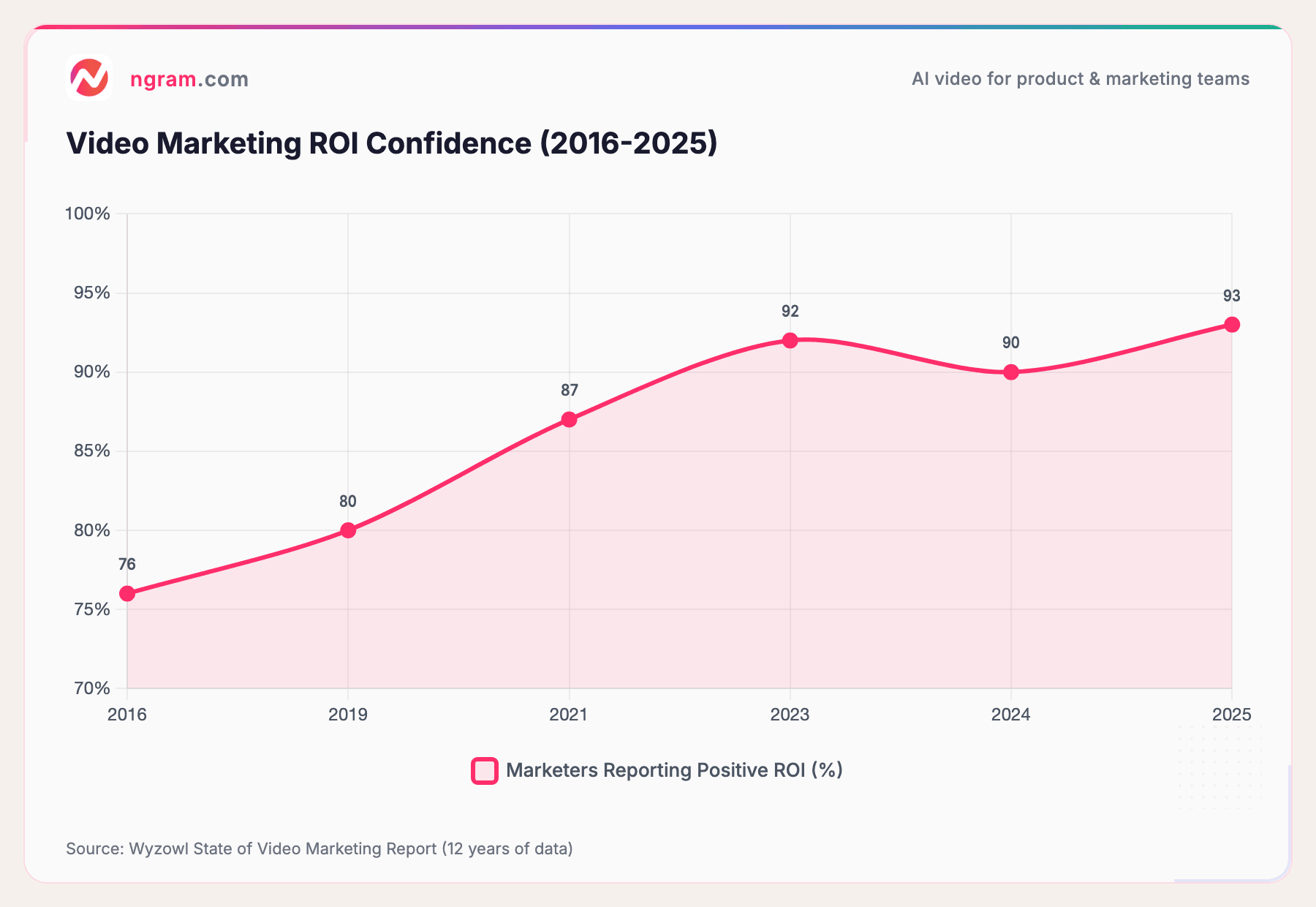Viewport: 1316px width, 907px height.
Task: Click the pink legend square marker
Action: coord(484,769)
